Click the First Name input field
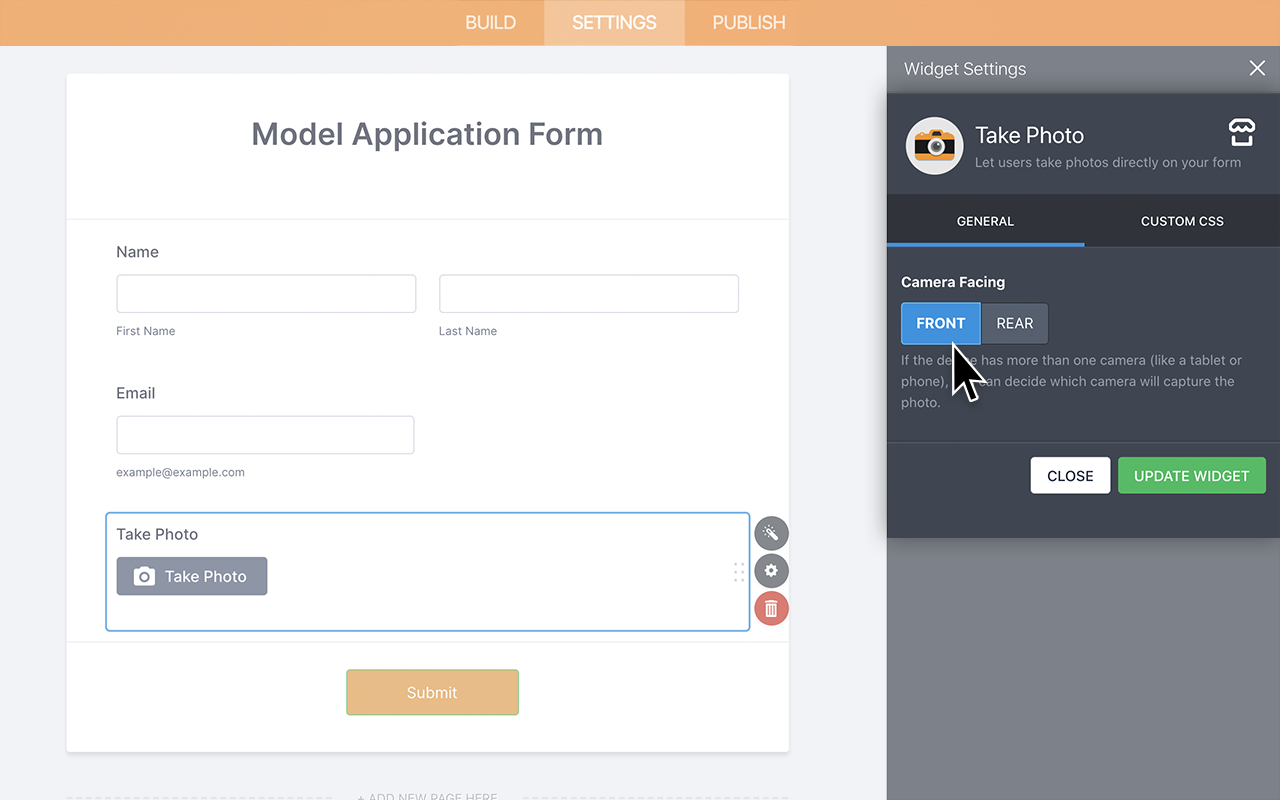The width and height of the screenshot is (1280, 800). (266, 294)
